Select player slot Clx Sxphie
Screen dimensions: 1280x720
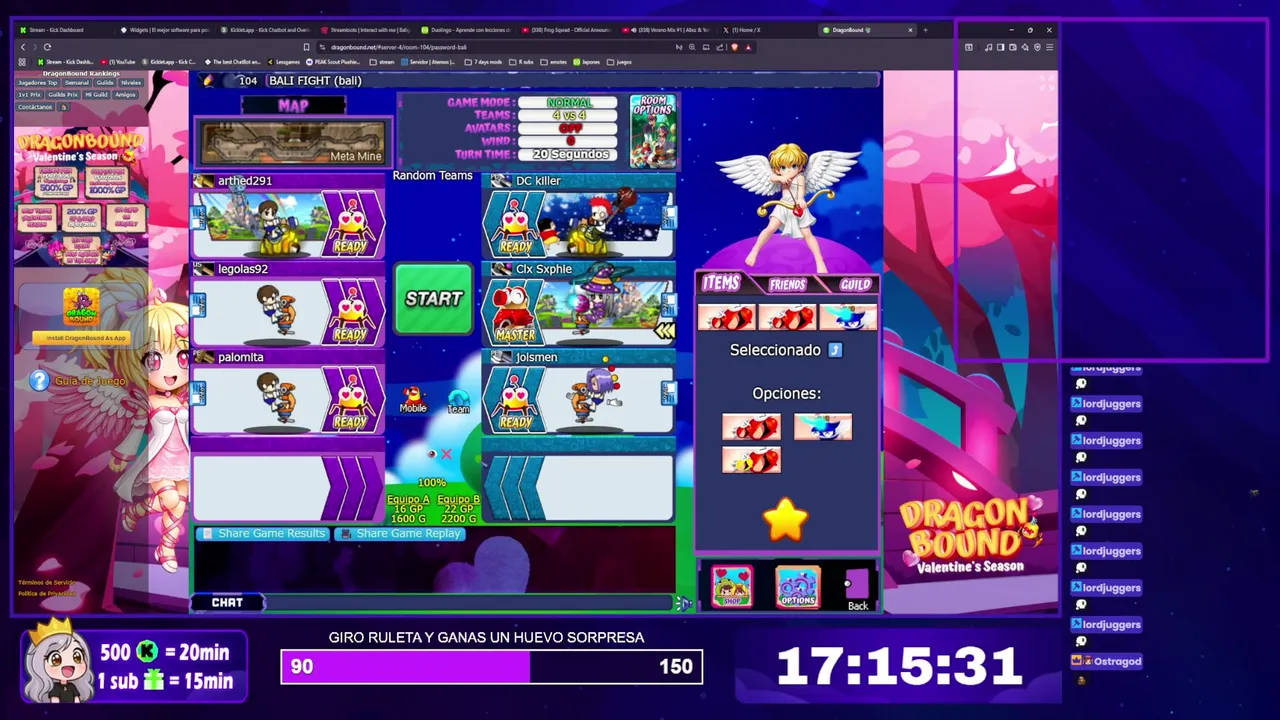[x=579, y=304]
